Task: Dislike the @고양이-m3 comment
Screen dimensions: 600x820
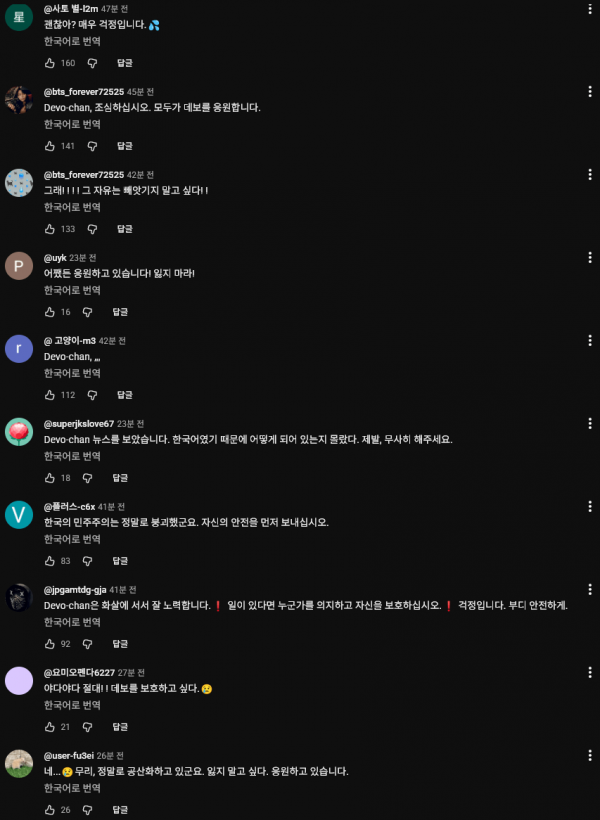Action: click(92, 395)
